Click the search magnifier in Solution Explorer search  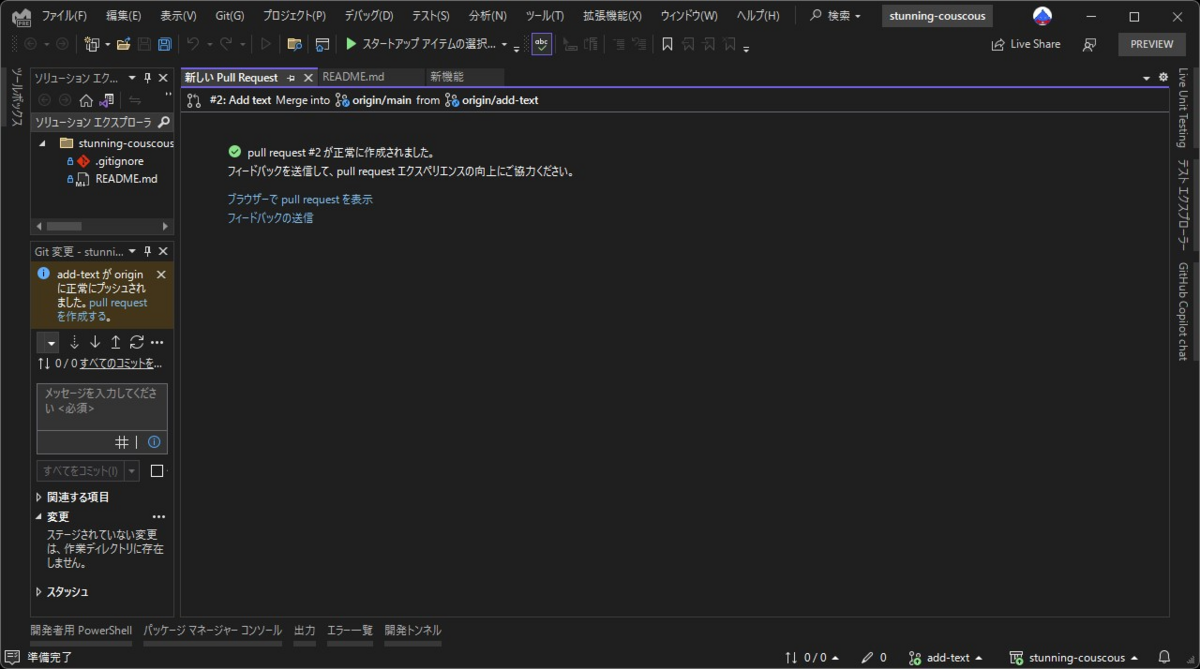pyautogui.click(x=164, y=122)
